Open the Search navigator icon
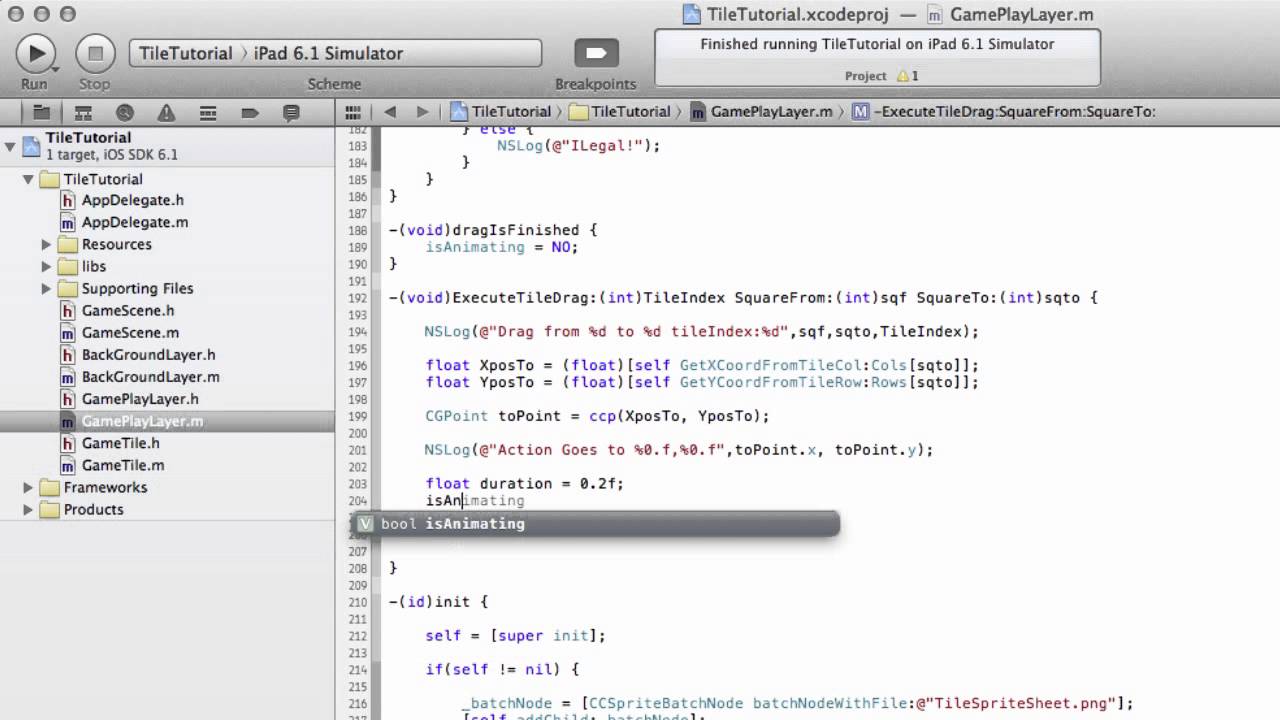Screen dimensions: 1280x720 click(x=125, y=112)
